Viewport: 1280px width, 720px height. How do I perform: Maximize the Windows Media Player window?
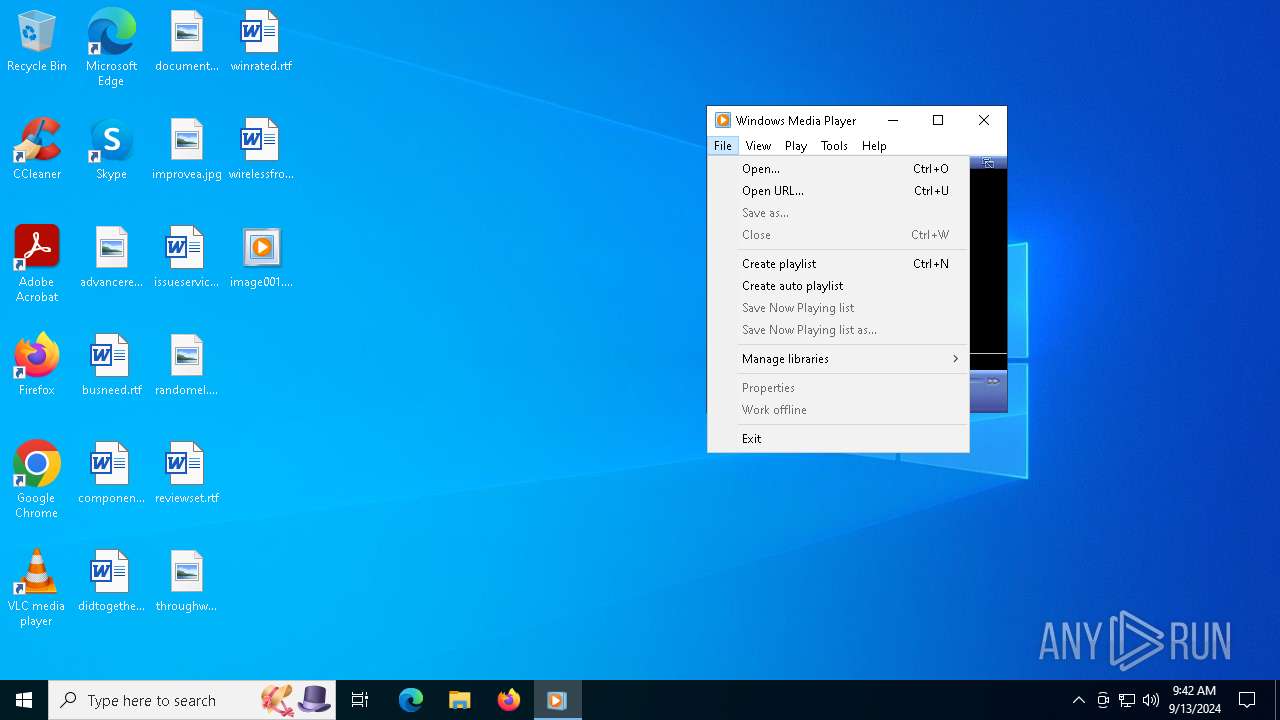click(938, 120)
